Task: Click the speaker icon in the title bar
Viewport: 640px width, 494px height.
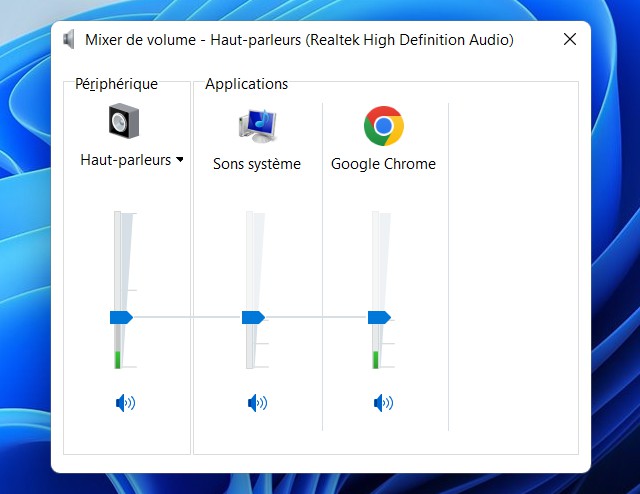Action: 69,39
